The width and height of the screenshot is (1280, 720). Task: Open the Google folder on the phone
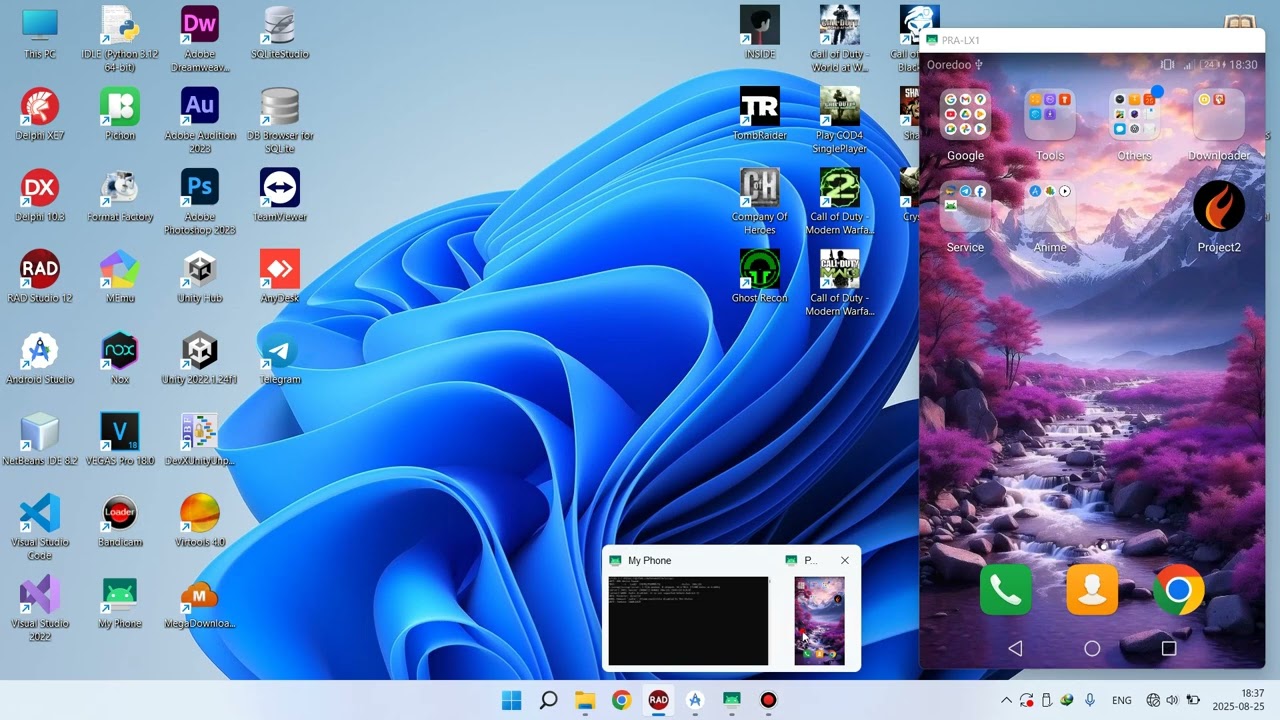coord(965,125)
